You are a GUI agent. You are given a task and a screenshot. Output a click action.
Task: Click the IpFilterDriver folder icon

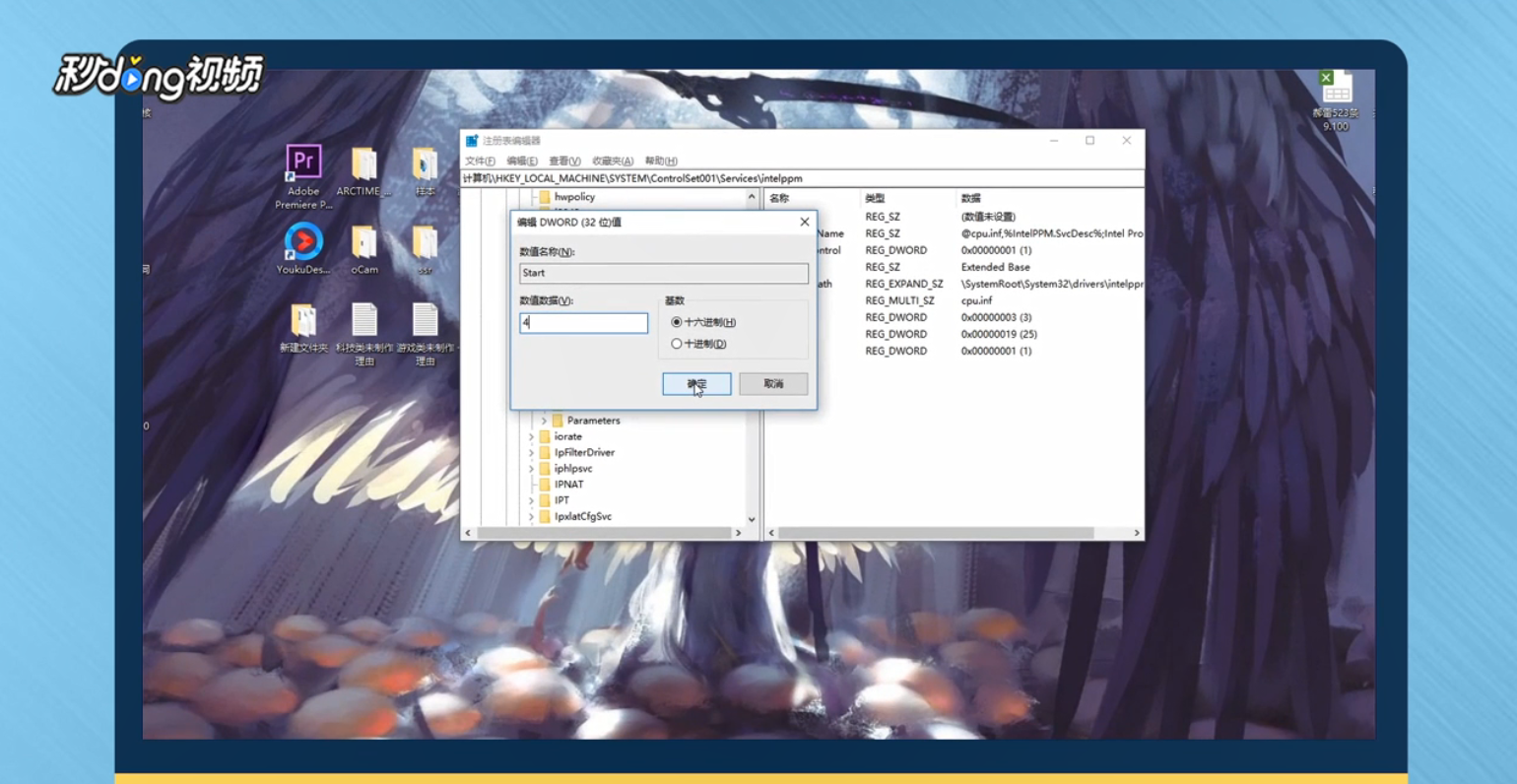(x=545, y=452)
